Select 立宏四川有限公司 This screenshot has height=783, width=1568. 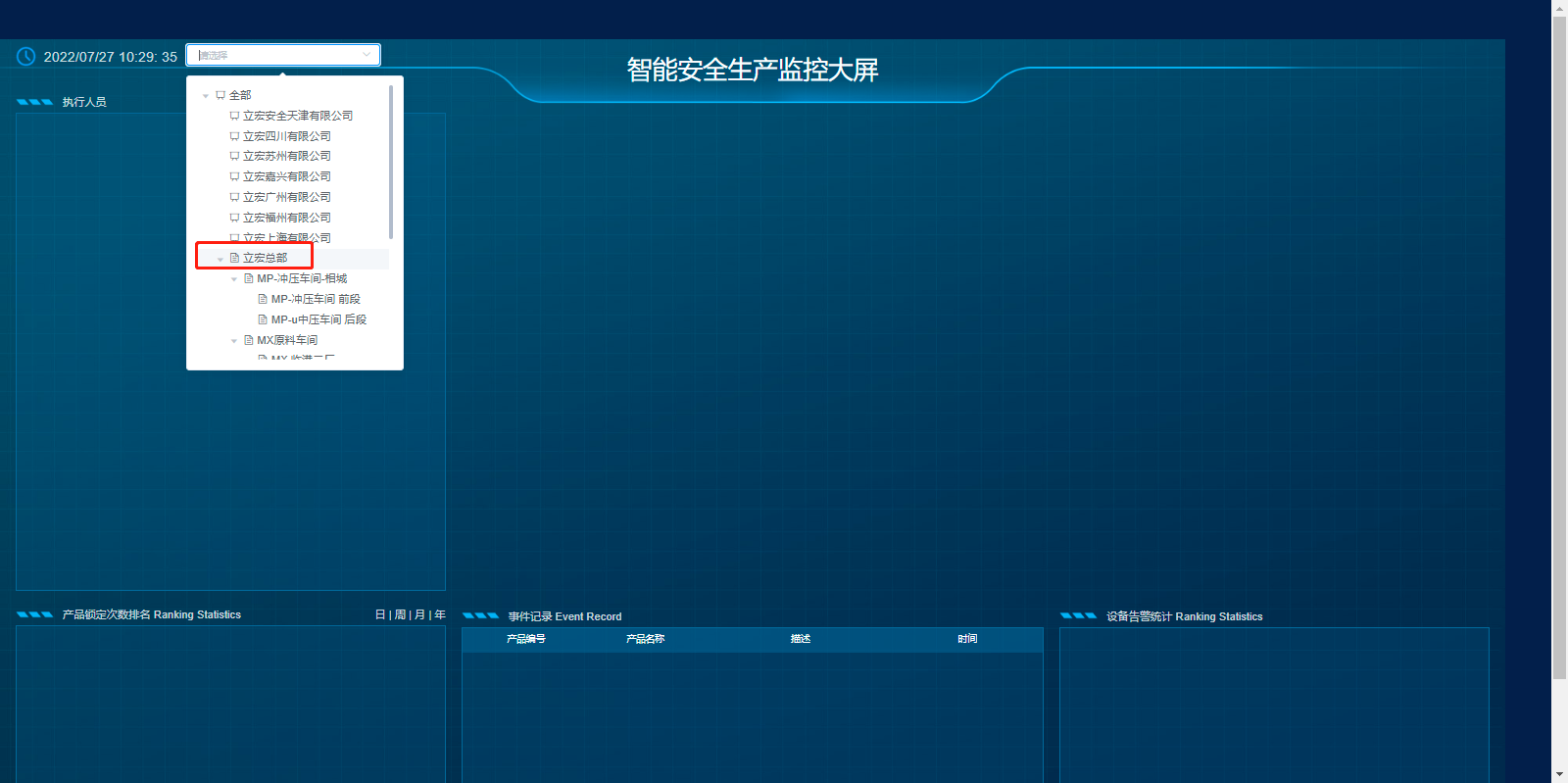click(287, 136)
